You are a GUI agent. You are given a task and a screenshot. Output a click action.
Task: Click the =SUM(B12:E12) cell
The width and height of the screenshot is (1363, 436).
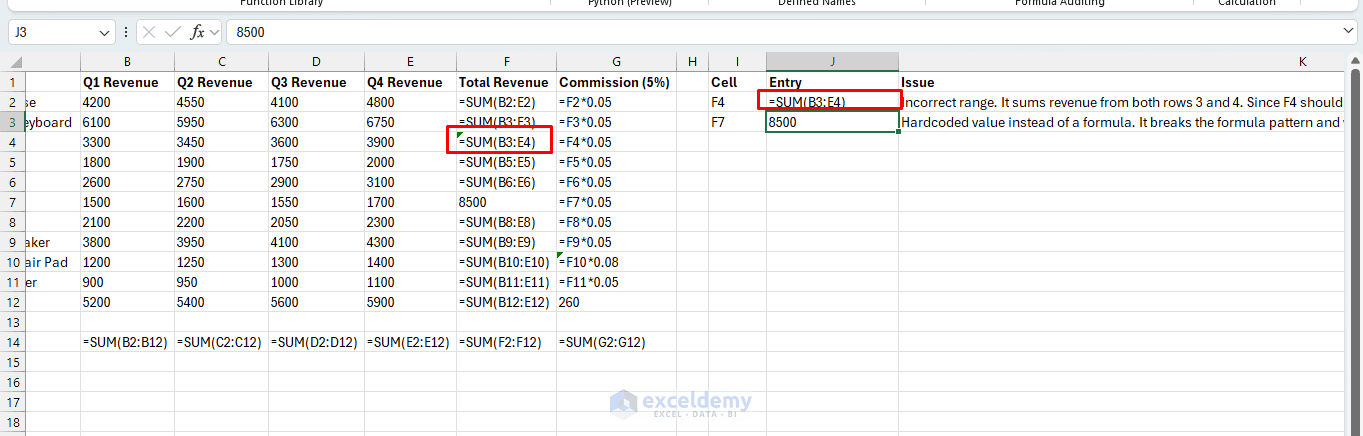click(506, 302)
